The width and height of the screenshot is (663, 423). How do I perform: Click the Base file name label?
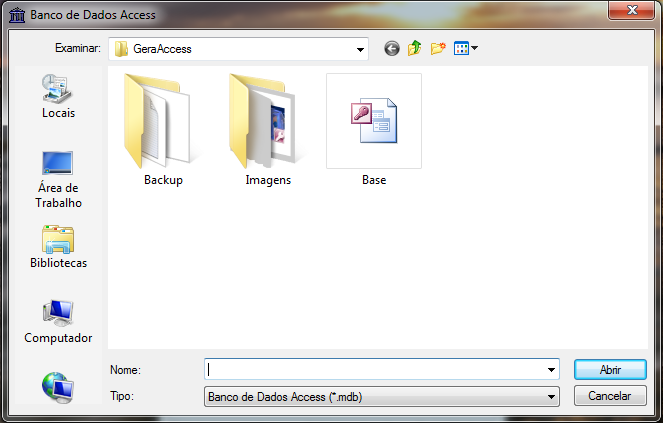click(x=374, y=180)
